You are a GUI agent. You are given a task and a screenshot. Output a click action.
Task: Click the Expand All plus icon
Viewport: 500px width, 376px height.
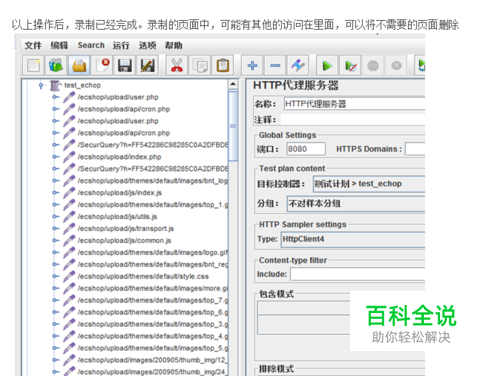click(x=252, y=65)
